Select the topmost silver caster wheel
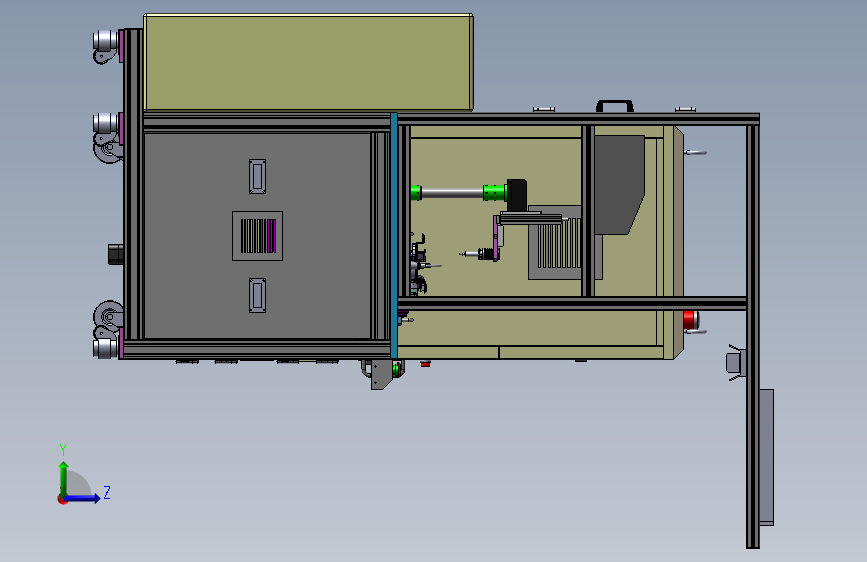The width and height of the screenshot is (867, 562). 105,40
